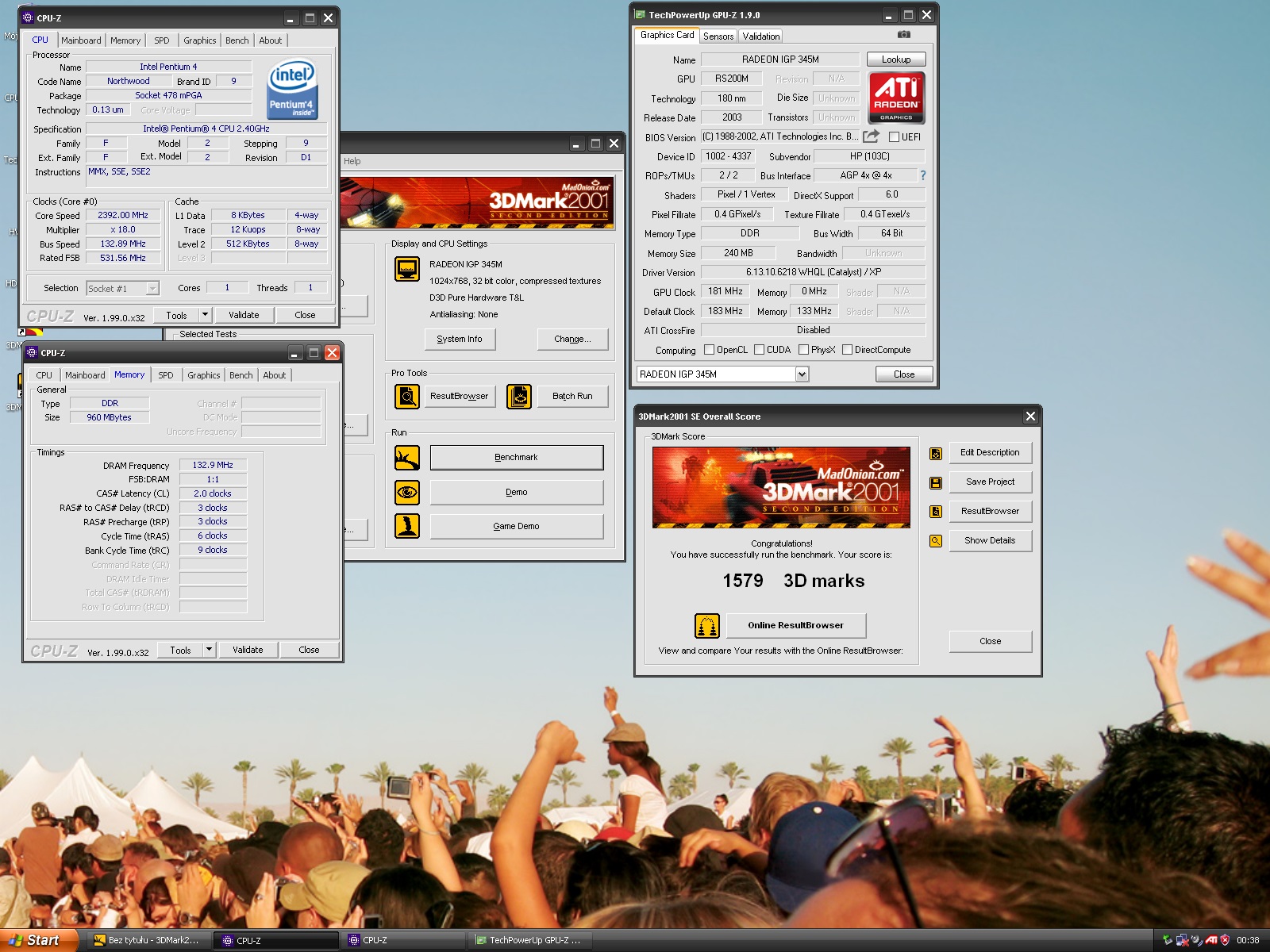Toggle the OpenCL checkbox
The width and height of the screenshot is (1270, 952).
(x=709, y=350)
